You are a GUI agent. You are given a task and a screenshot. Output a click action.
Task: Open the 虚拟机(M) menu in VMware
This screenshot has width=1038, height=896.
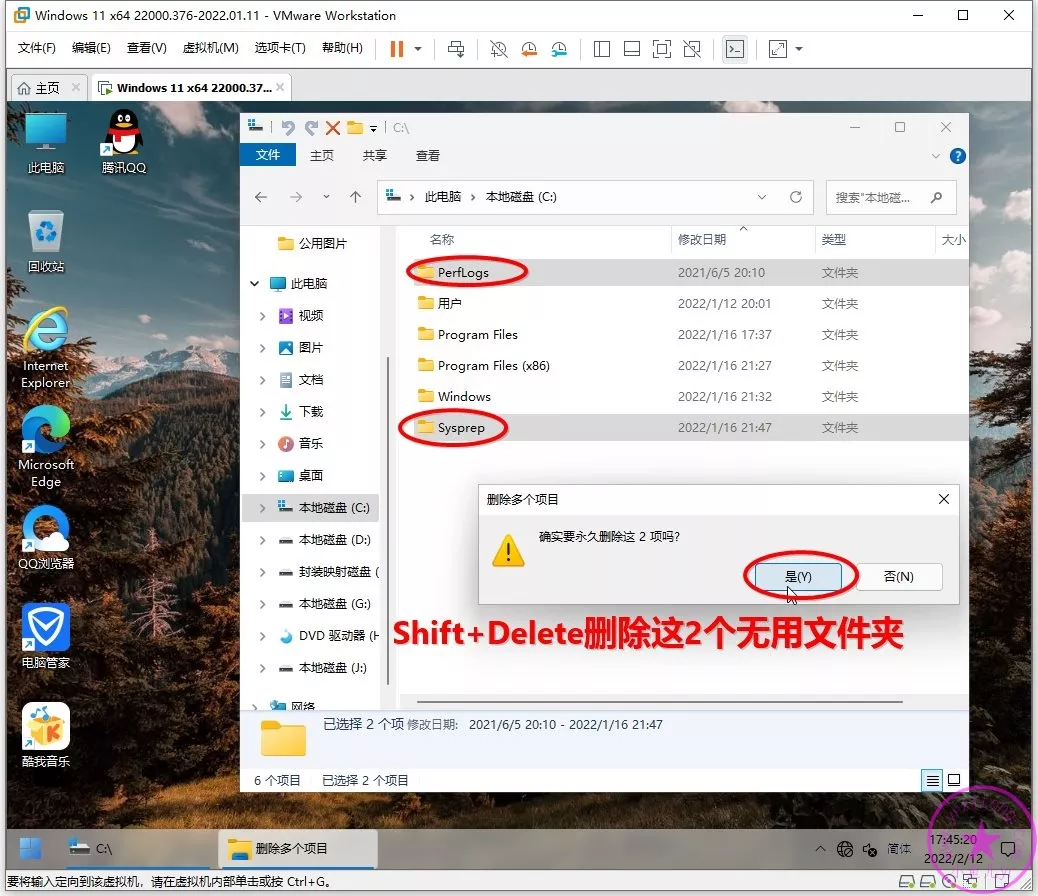210,48
